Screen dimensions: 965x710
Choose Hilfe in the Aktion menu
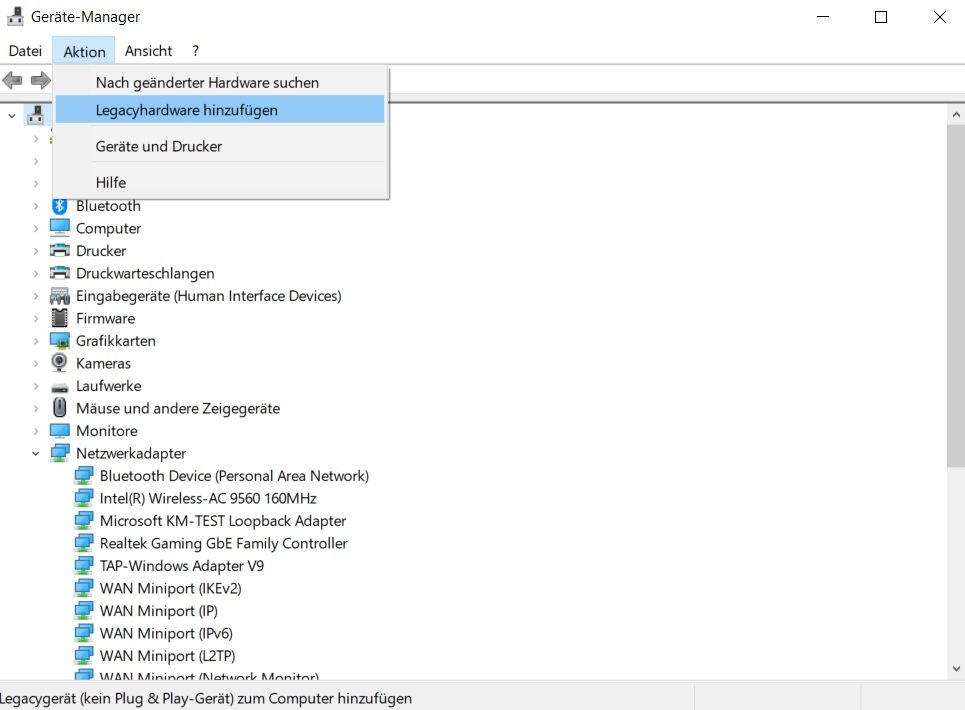(x=220, y=183)
